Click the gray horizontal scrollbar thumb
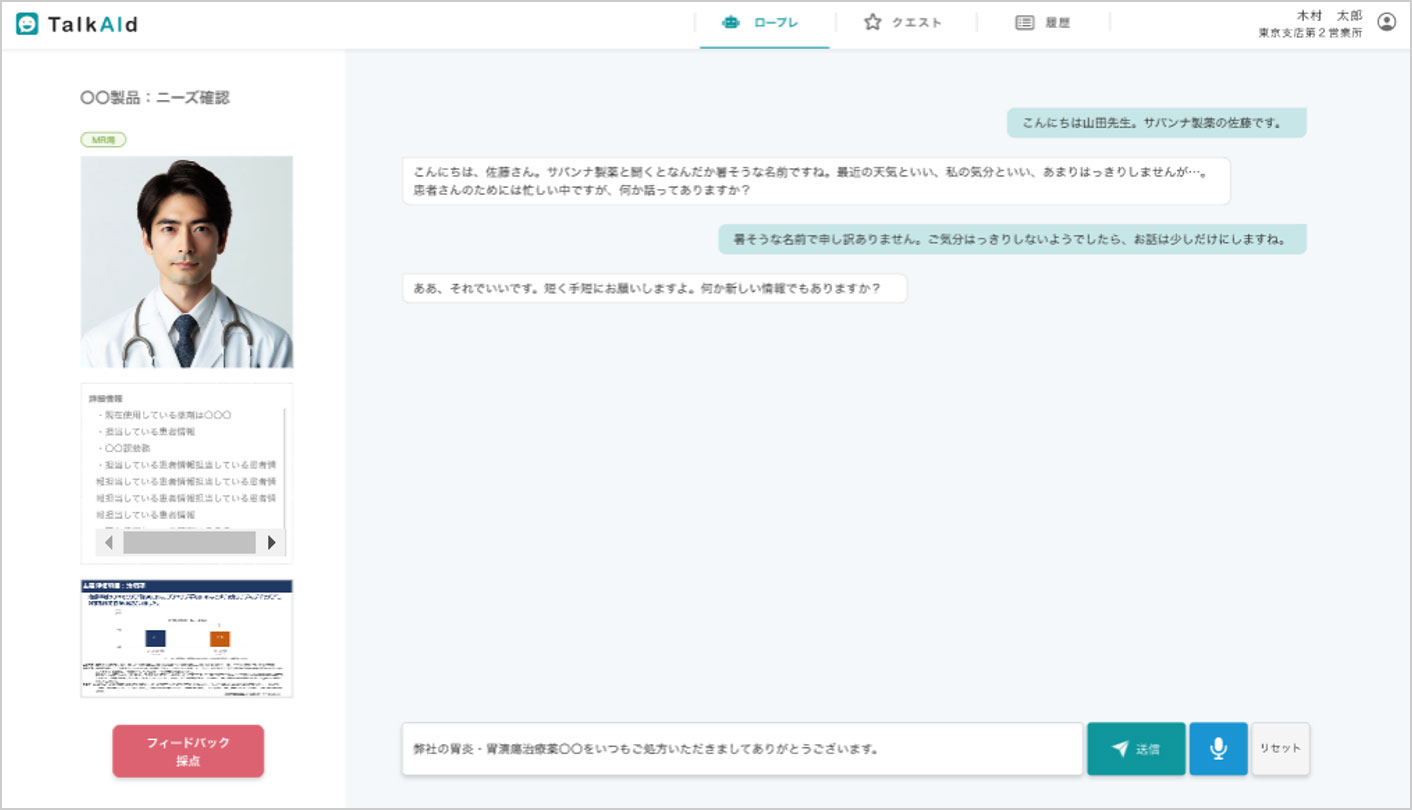 point(189,542)
